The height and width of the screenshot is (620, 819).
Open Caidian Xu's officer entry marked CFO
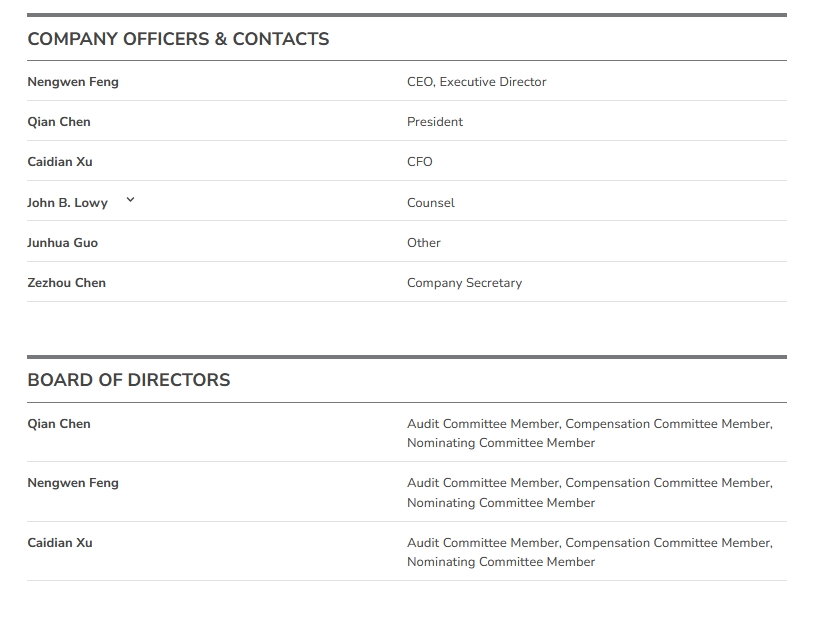(60, 162)
